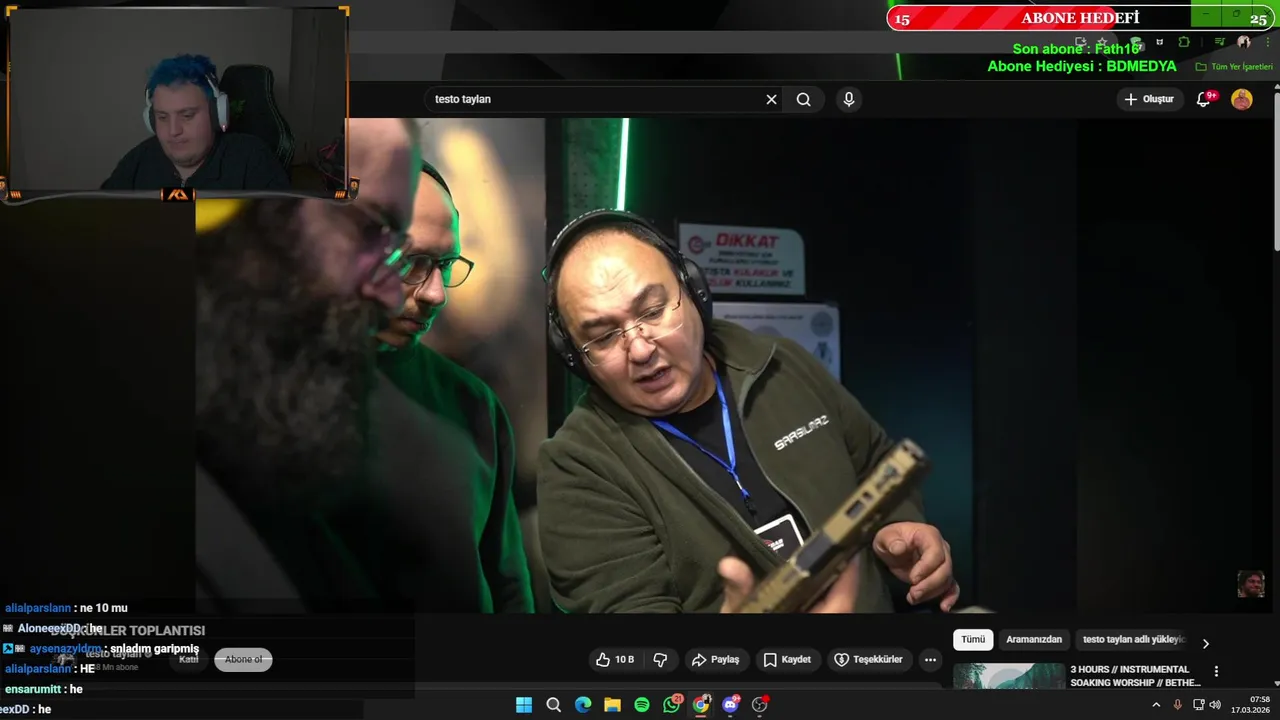The image size is (1280, 720).
Task: Select the Aramanızdan filter chip
Action: [x=1034, y=640]
